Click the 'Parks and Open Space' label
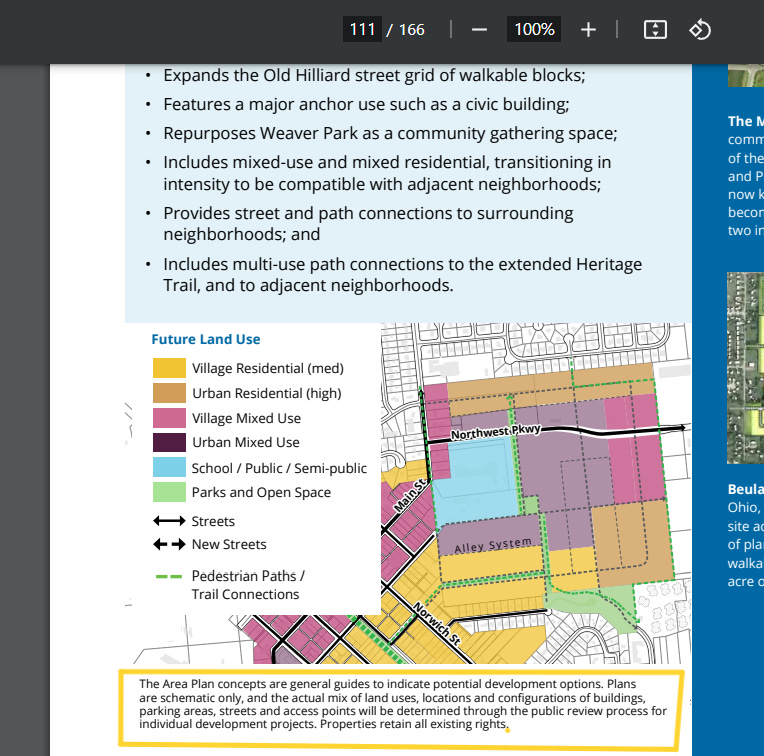This screenshot has width=764, height=756. pos(261,492)
